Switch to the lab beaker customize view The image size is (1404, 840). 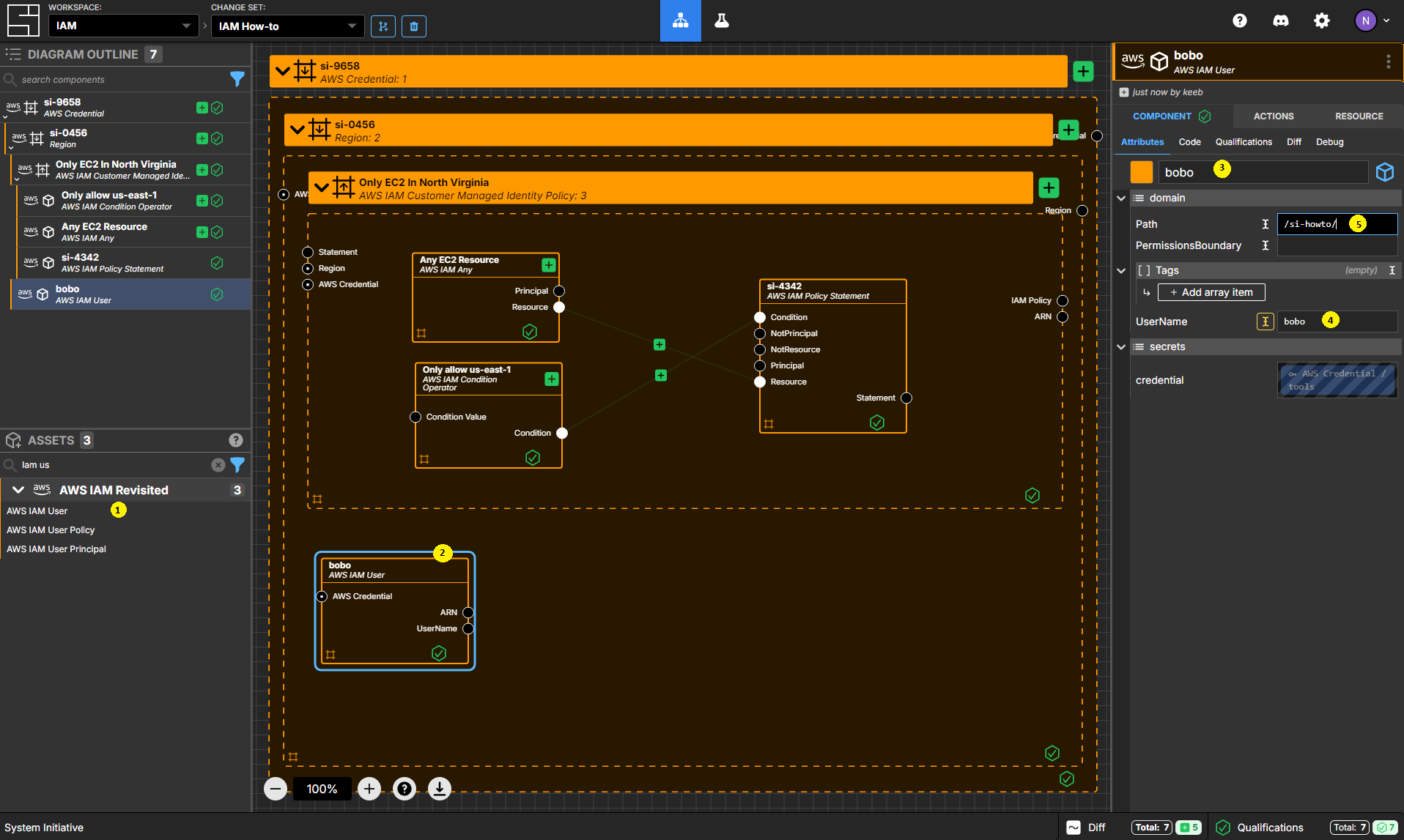coord(722,21)
